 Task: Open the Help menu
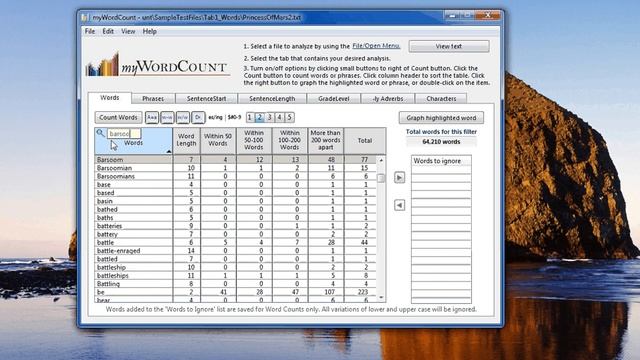click(149, 31)
